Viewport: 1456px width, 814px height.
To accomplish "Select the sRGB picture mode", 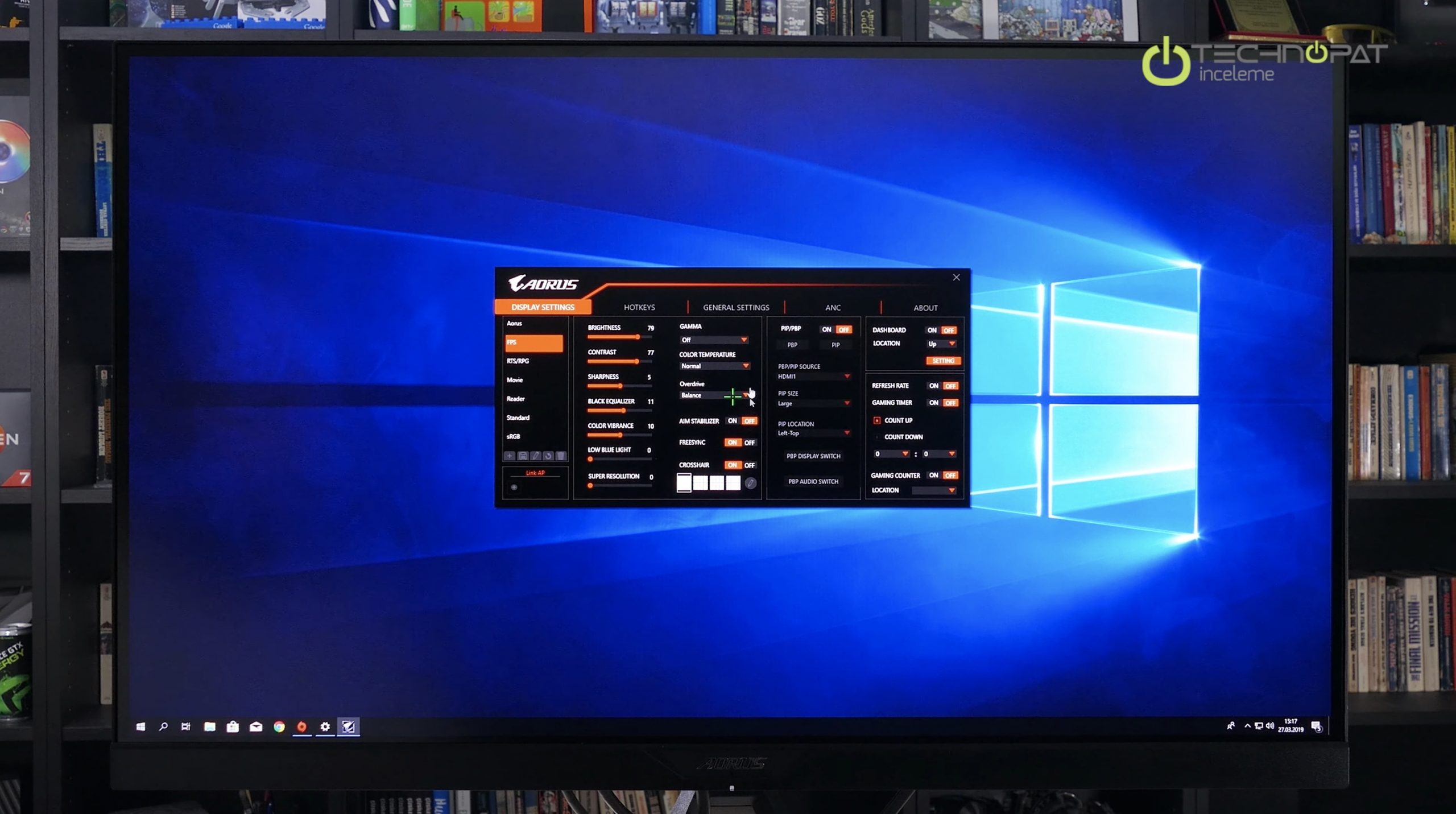I will click(x=514, y=437).
